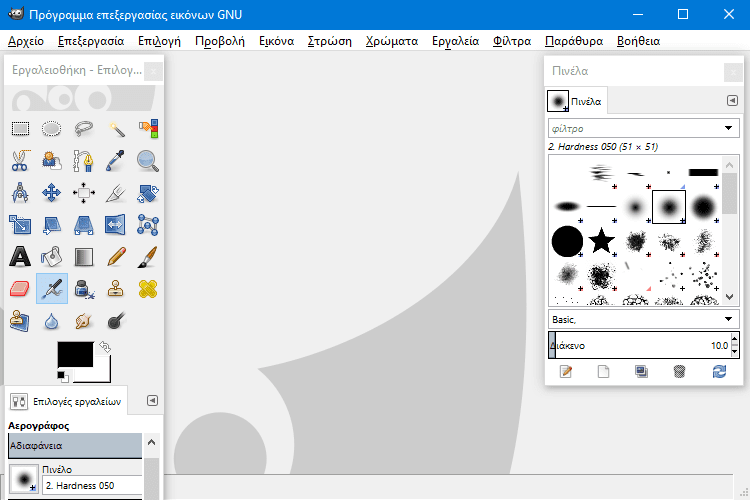Swap foreground and background colors
Image resolution: width=750 pixels, height=500 pixels.
pyautogui.click(x=104, y=347)
